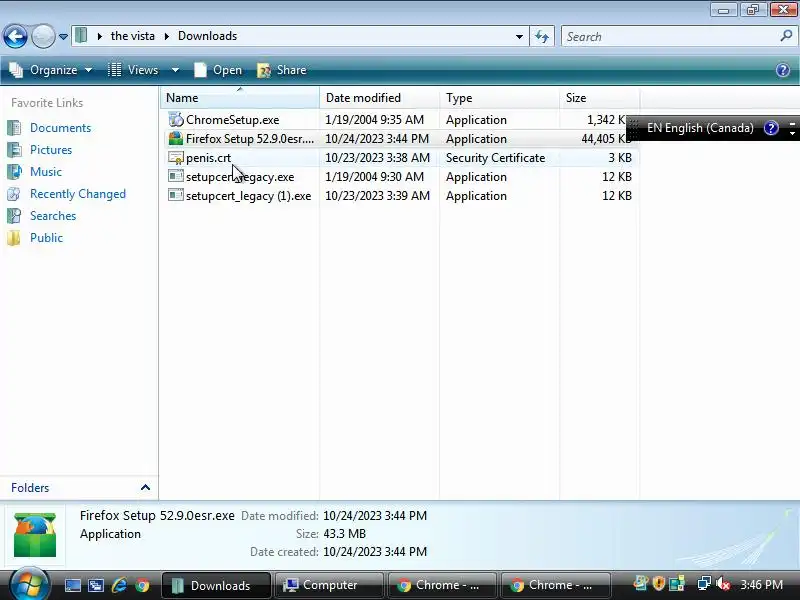This screenshot has height=600, width=800.
Task: Click the greyed Forward arrow button
Action: coord(43,37)
